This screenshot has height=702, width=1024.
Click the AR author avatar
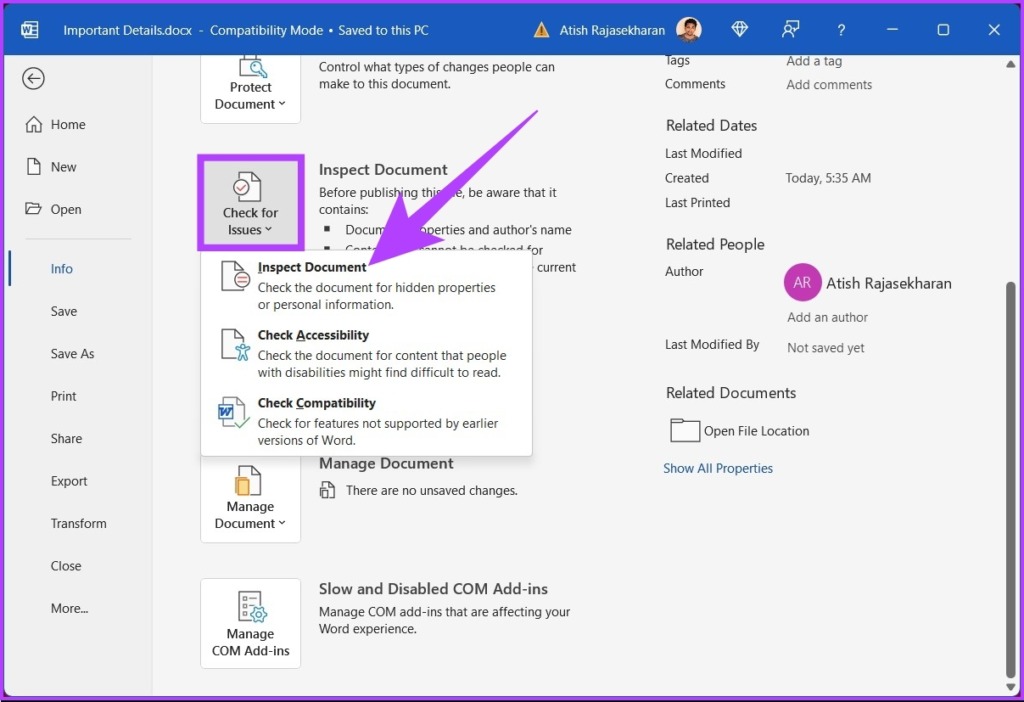(802, 283)
